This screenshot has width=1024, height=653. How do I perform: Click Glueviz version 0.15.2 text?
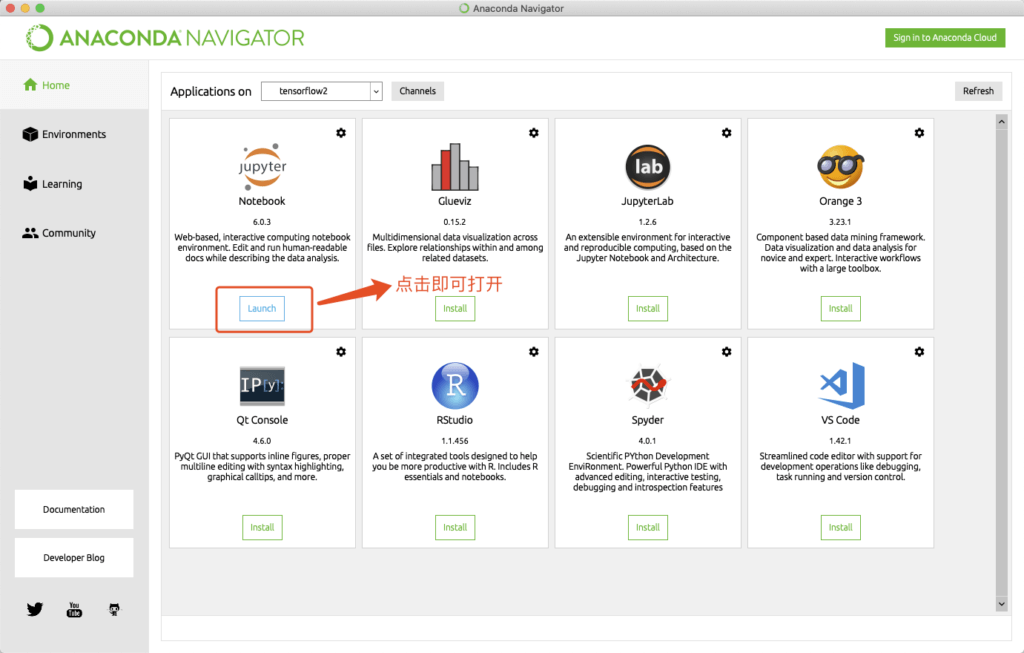point(455,222)
